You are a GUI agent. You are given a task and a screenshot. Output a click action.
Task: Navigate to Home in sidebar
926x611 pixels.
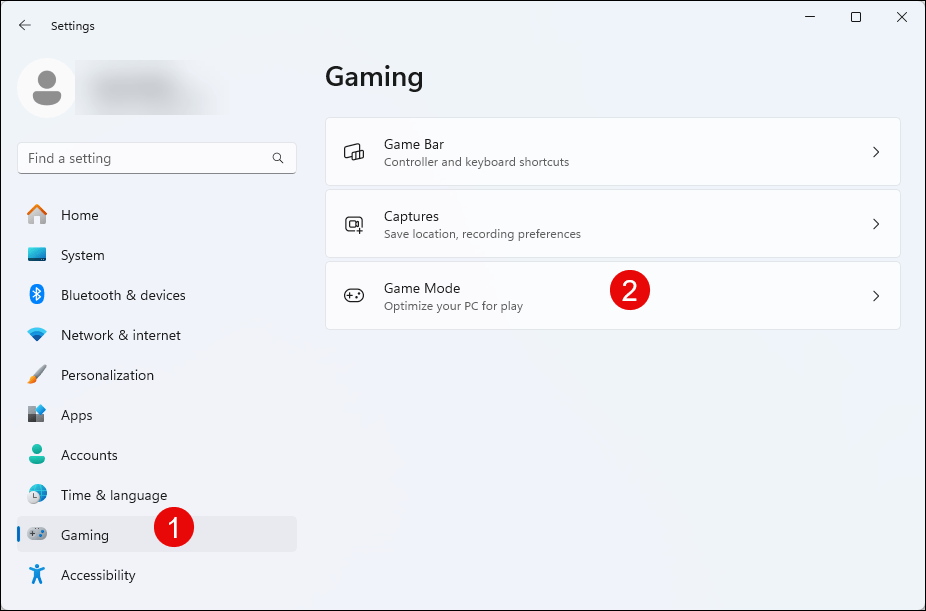tap(79, 215)
